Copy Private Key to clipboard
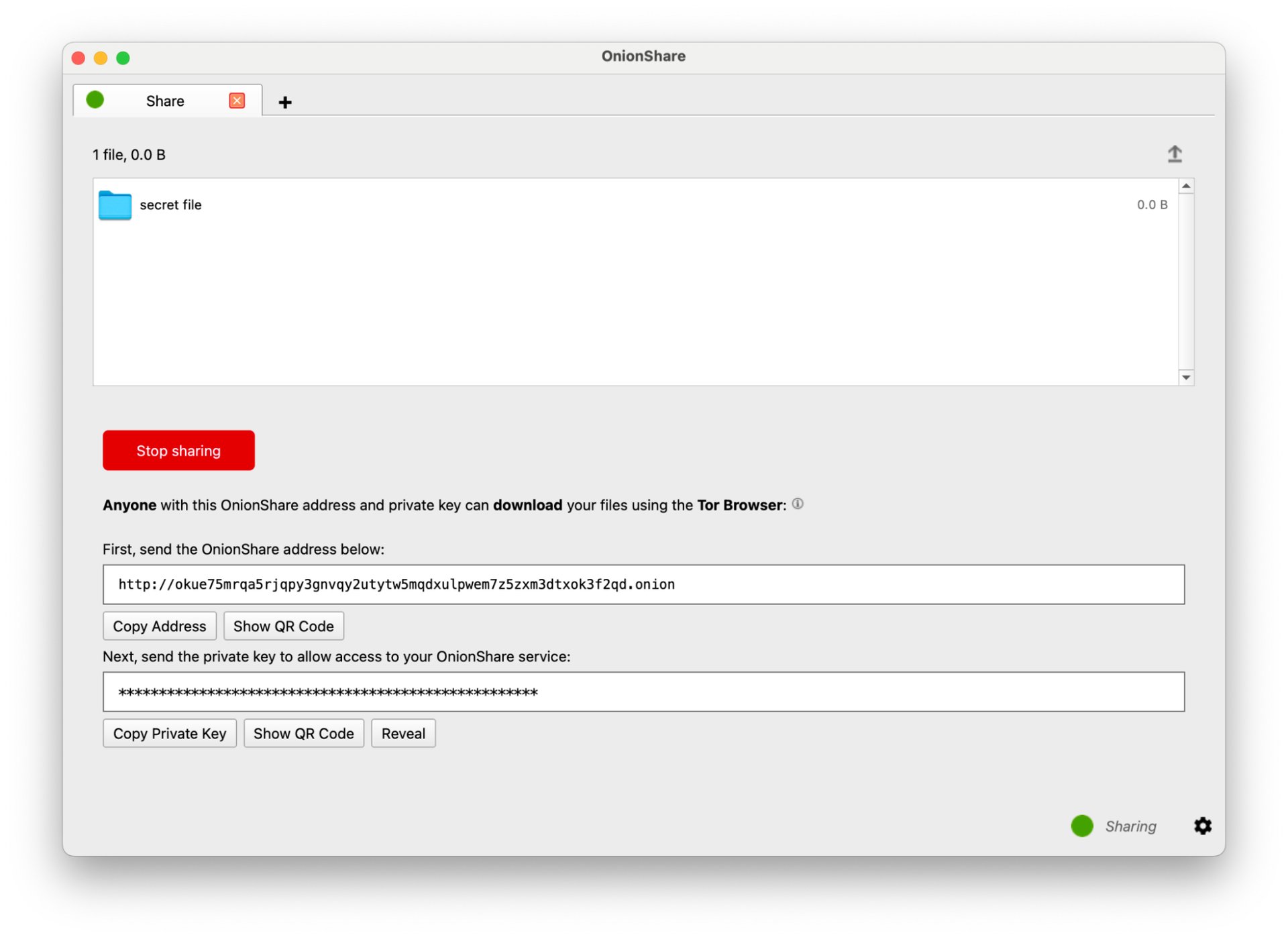Screen dimensions: 1288x939 170,733
